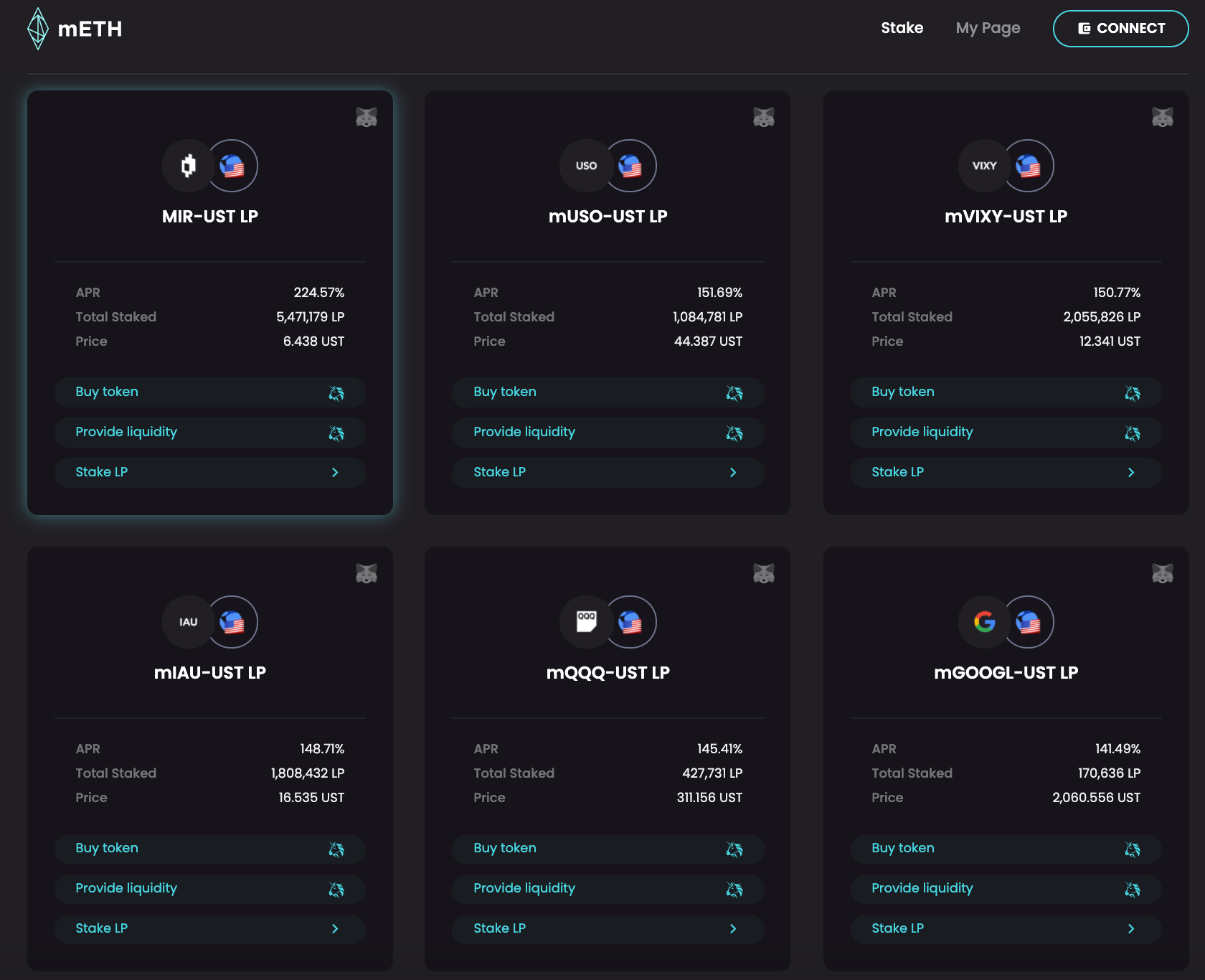The width and height of the screenshot is (1205, 980).
Task: Click the 151.69% APR value
Action: [720, 293]
